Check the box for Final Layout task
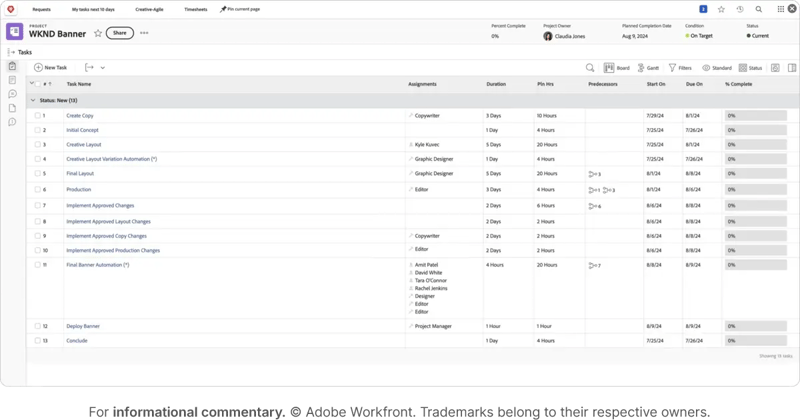 [x=37, y=174]
